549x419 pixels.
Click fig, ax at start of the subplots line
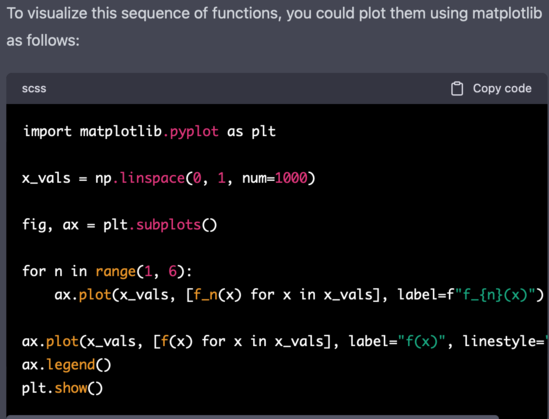pos(50,225)
